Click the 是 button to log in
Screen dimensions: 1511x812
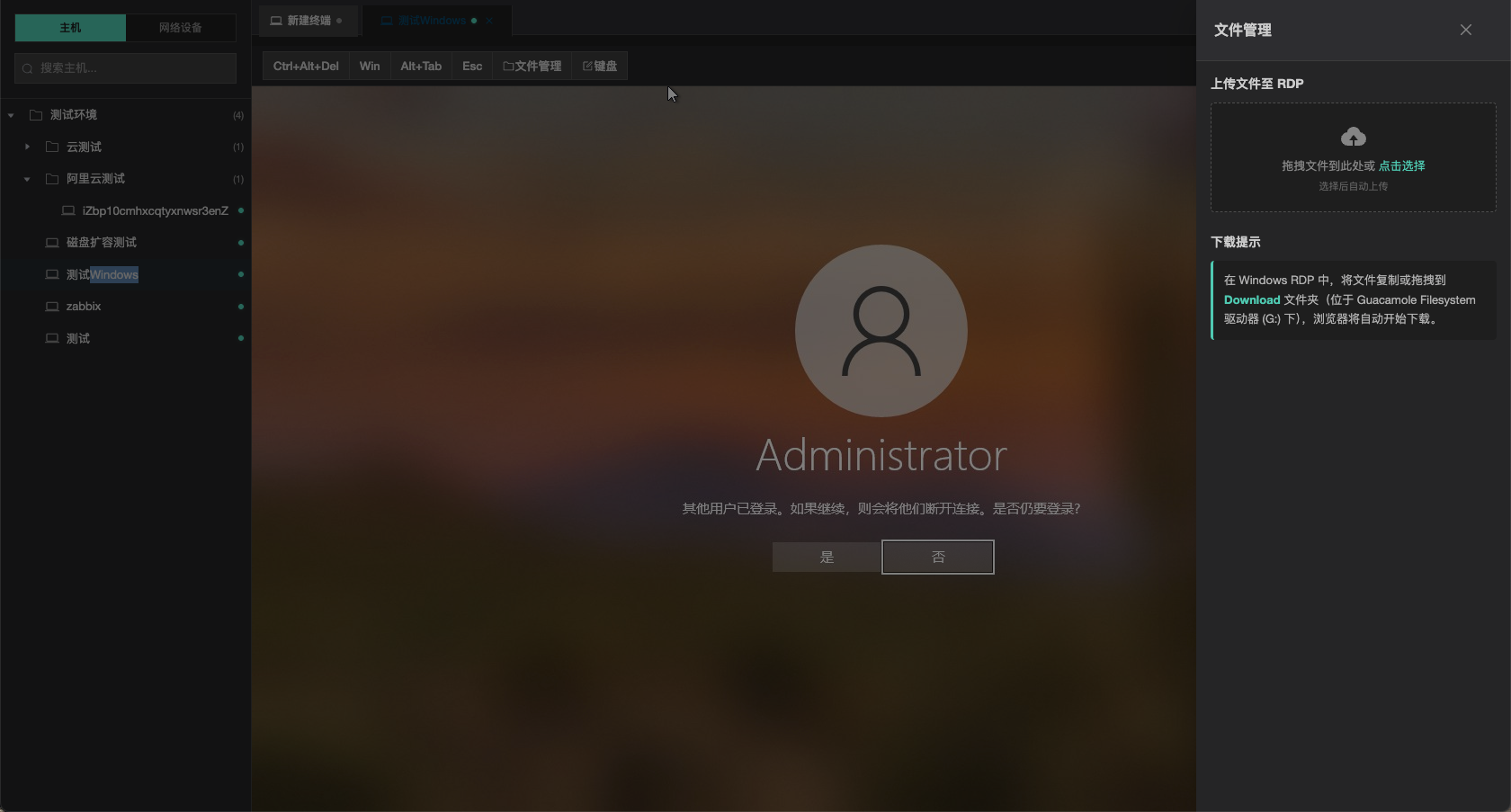827,557
